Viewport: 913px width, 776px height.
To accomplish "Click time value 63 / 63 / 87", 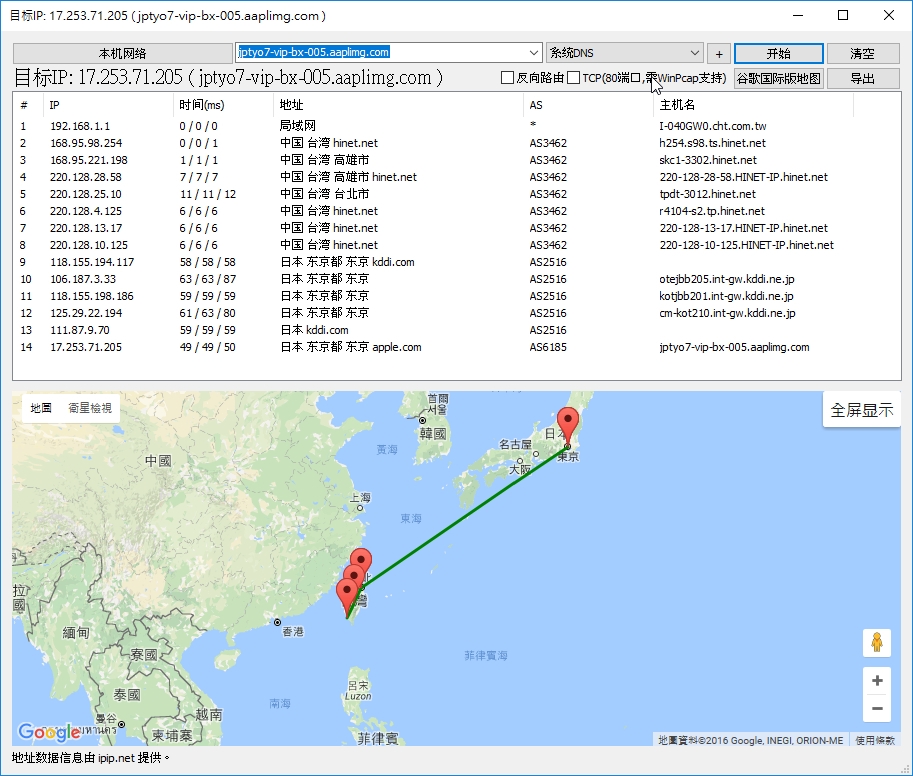I will pos(207,279).
